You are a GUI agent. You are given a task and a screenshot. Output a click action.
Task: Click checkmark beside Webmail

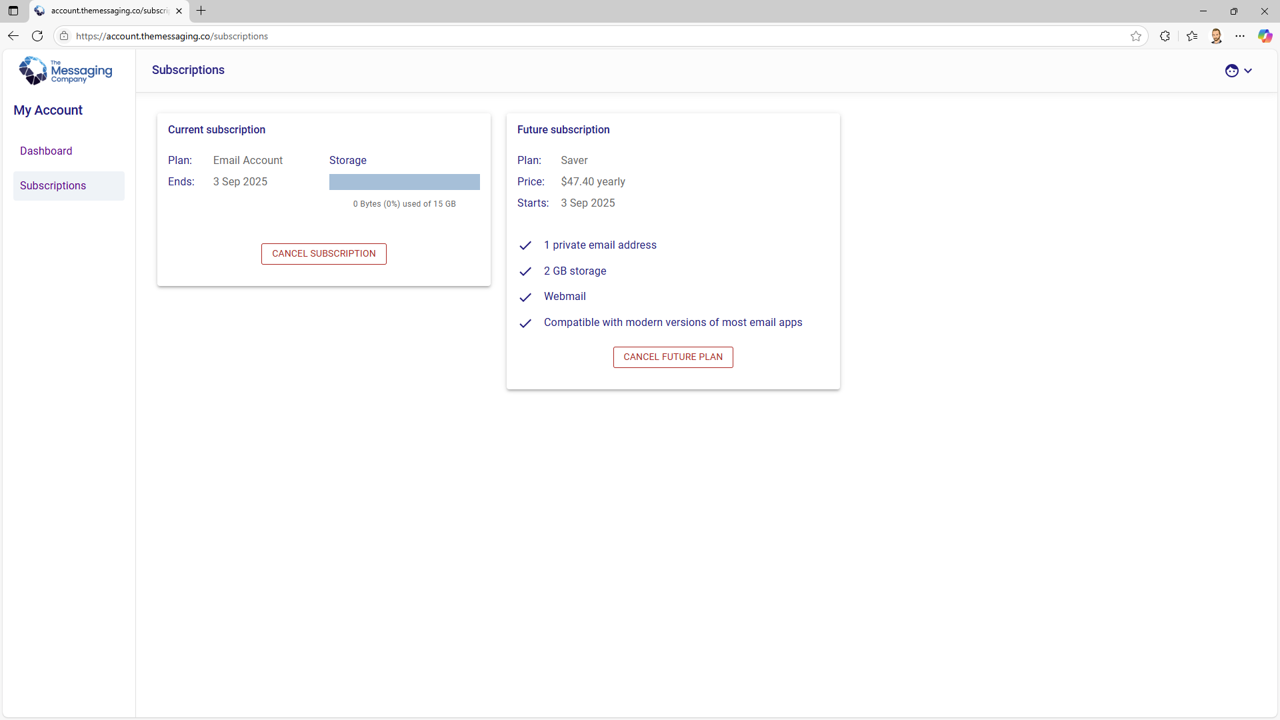point(525,297)
